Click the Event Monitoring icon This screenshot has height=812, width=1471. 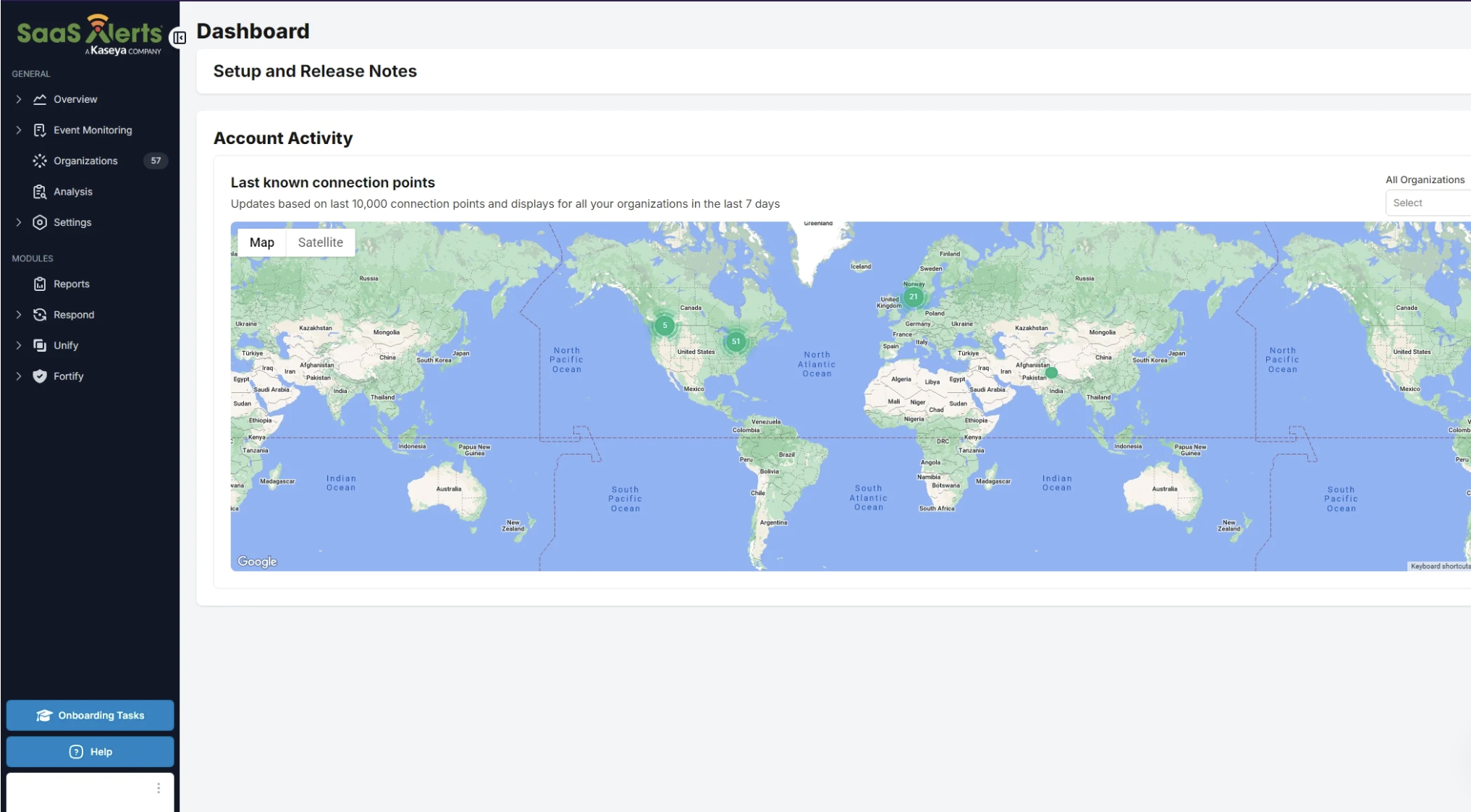(40, 130)
